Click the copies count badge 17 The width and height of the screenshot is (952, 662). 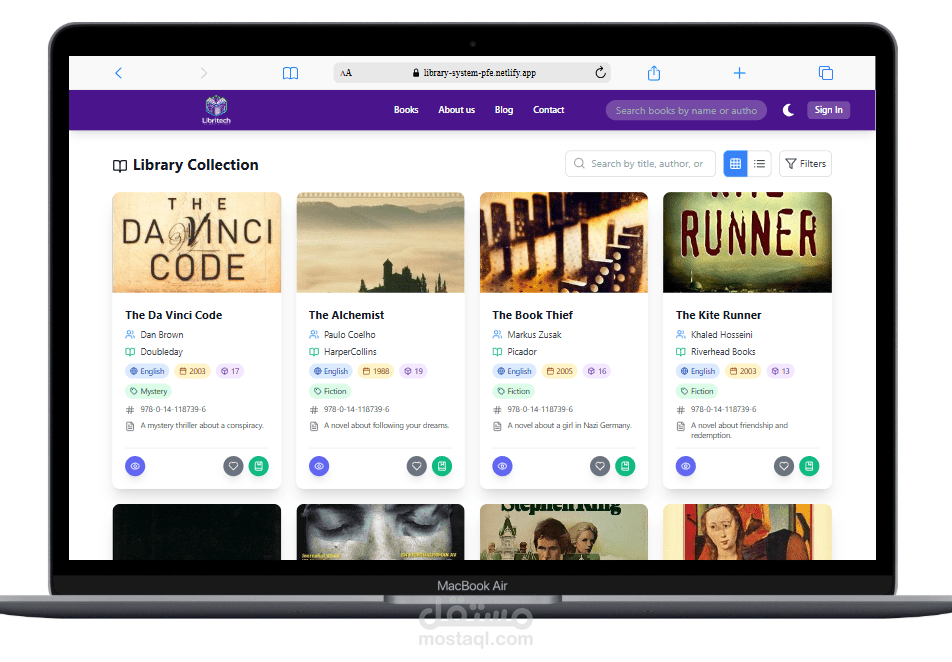pos(230,371)
